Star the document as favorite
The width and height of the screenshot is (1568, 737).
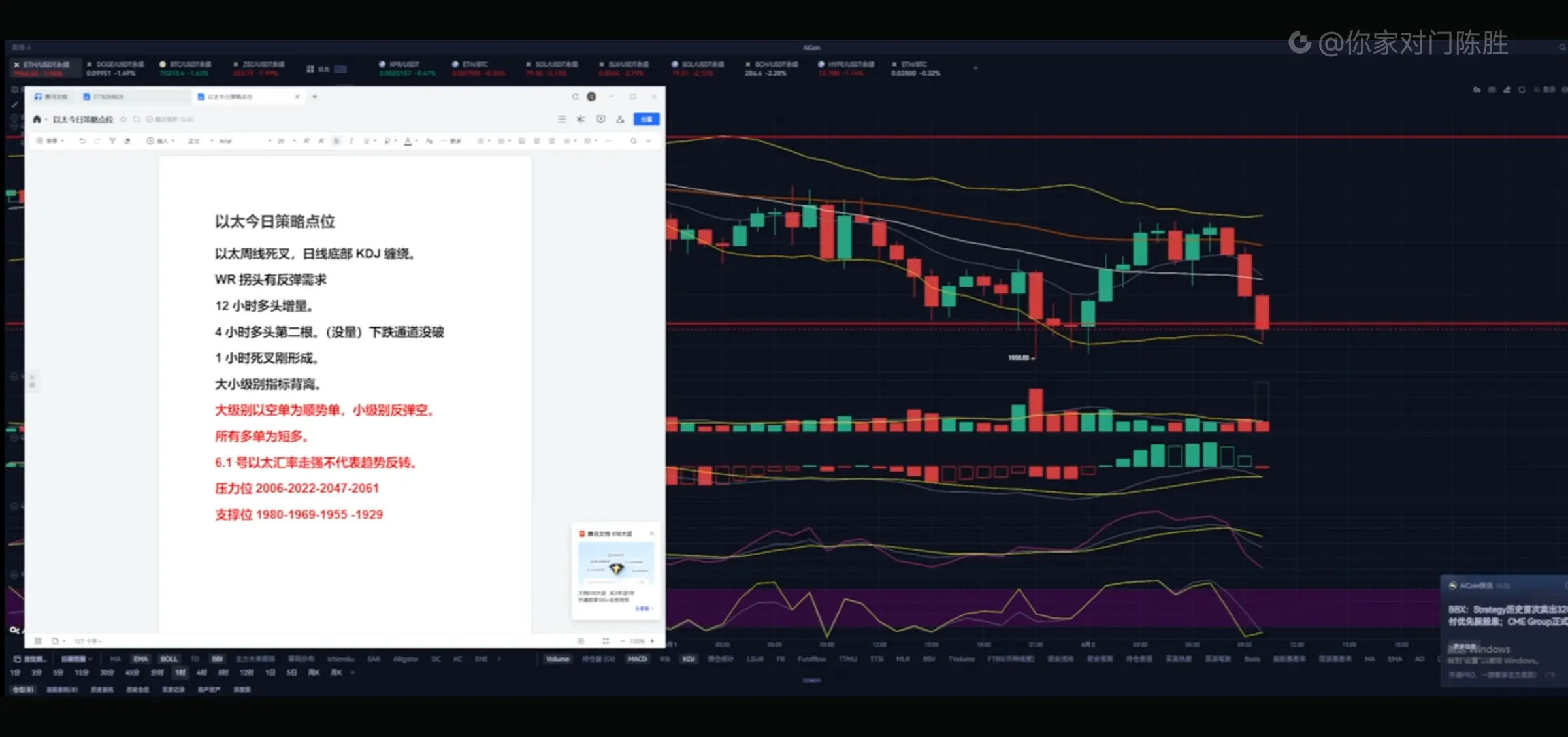click(x=123, y=119)
